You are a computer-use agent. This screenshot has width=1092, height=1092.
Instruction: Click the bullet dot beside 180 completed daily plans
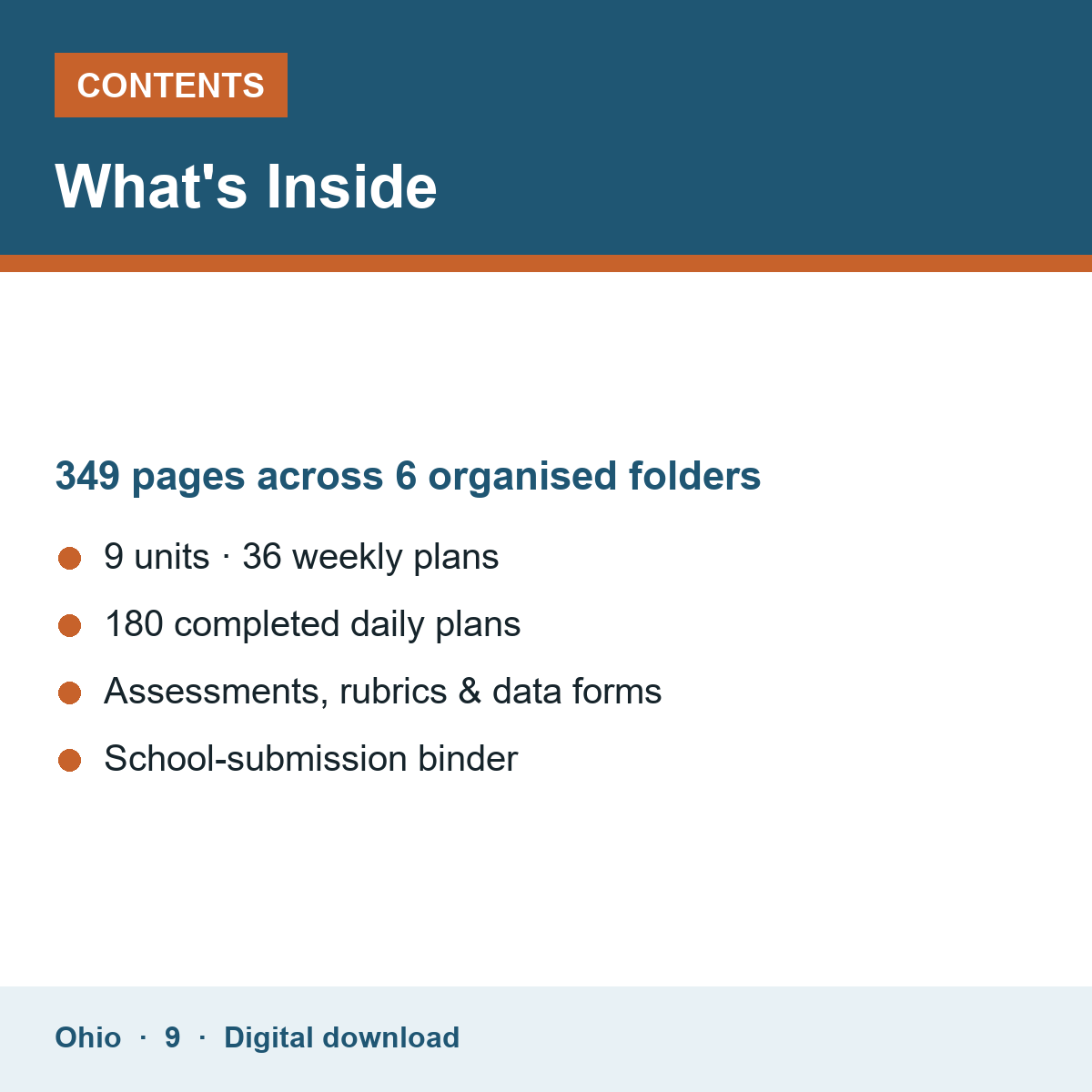coord(70,626)
